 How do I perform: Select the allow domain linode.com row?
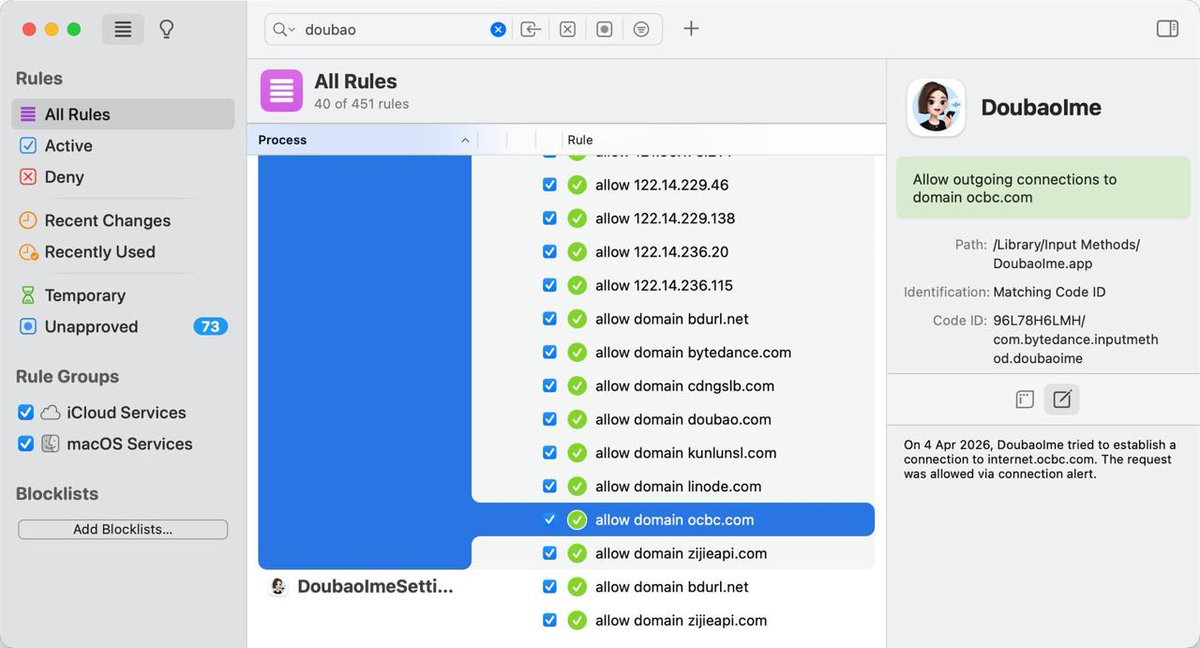point(673,486)
